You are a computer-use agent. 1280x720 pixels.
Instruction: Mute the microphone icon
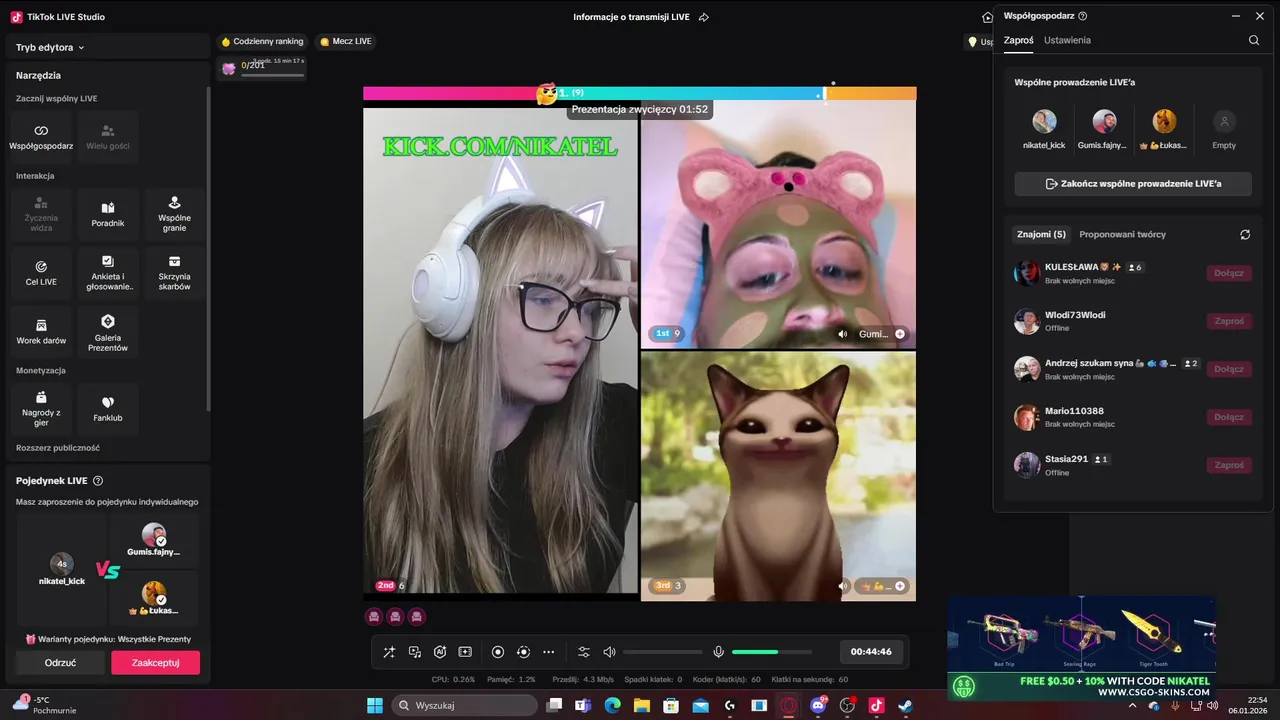click(x=718, y=652)
